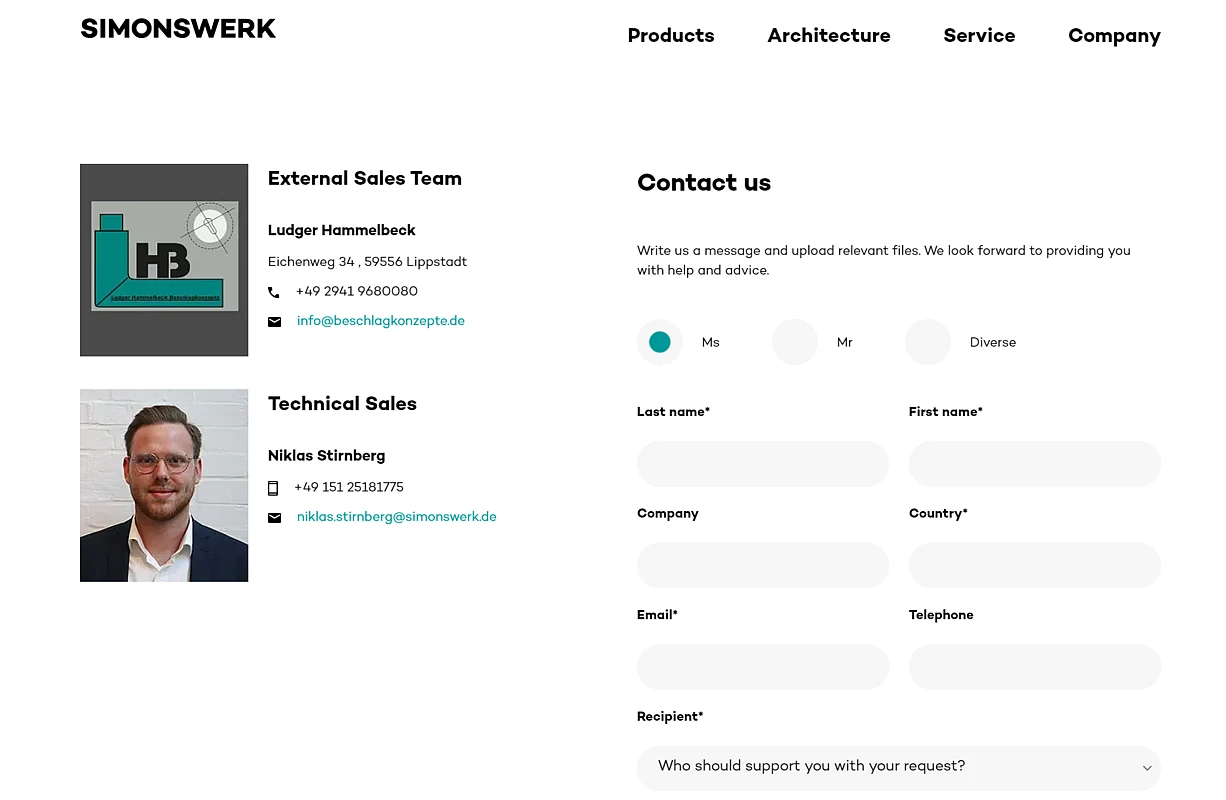Open the Recipient dropdown

pos(898,767)
